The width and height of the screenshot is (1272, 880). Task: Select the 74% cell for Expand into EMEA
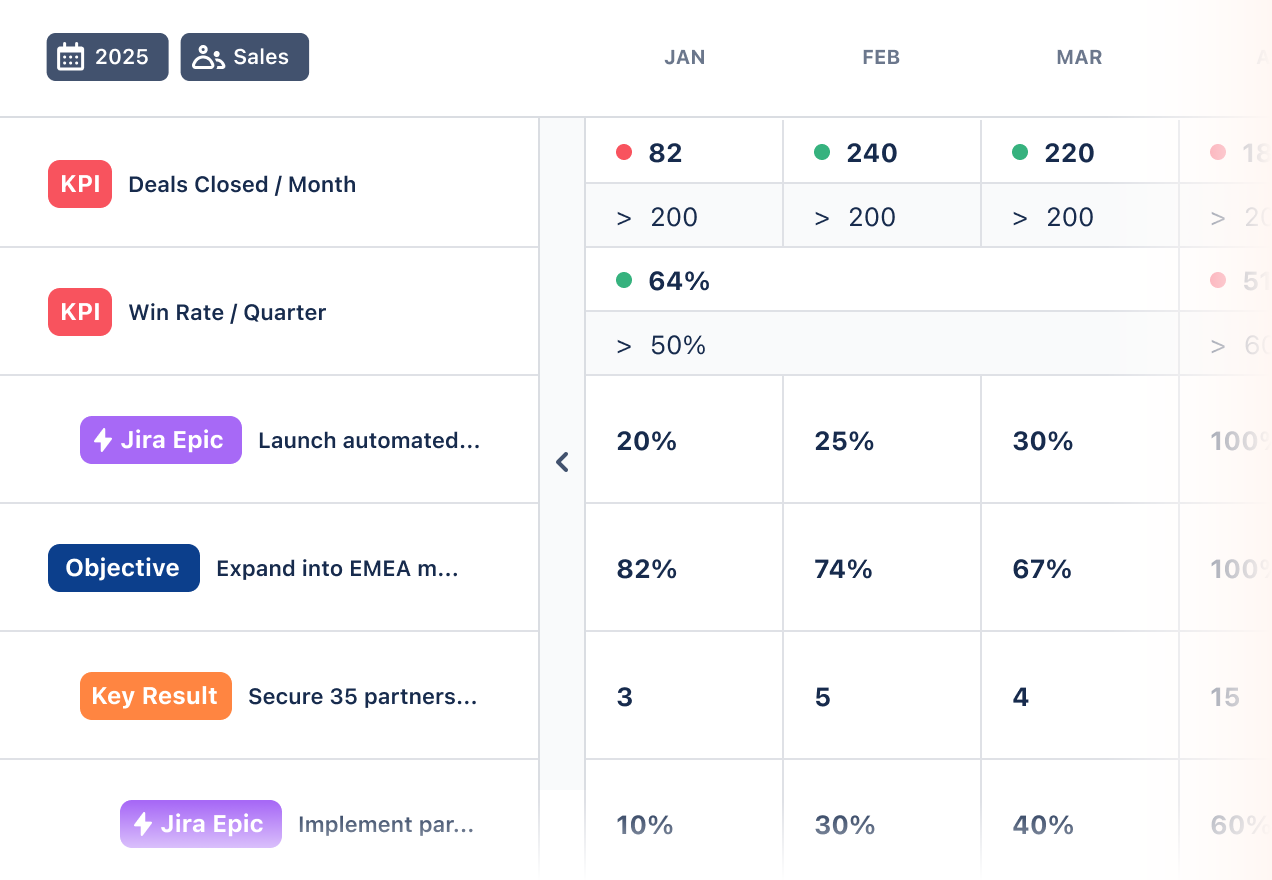point(882,568)
